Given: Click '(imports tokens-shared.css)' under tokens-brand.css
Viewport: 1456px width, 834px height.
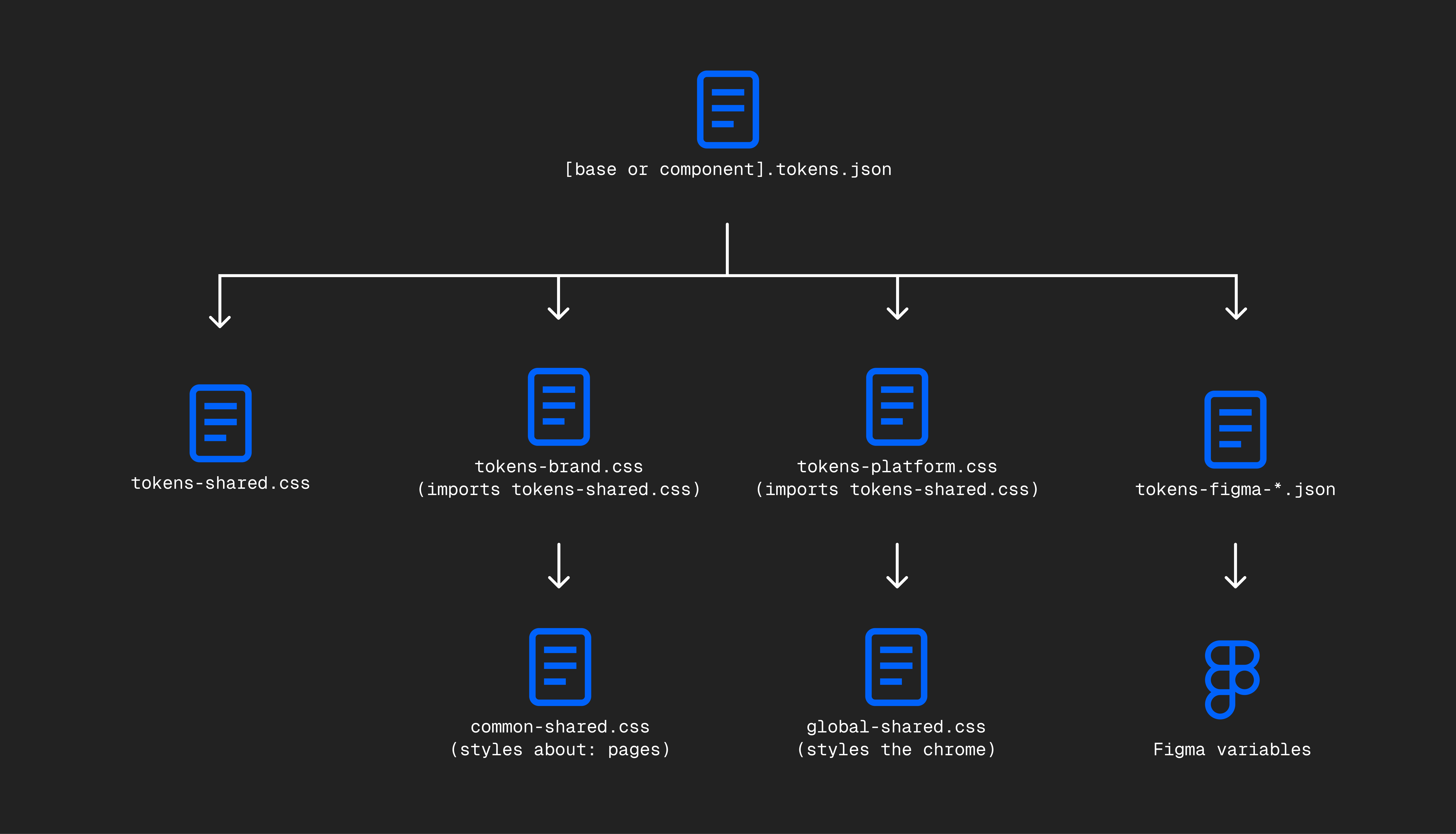Looking at the screenshot, I should [559, 490].
